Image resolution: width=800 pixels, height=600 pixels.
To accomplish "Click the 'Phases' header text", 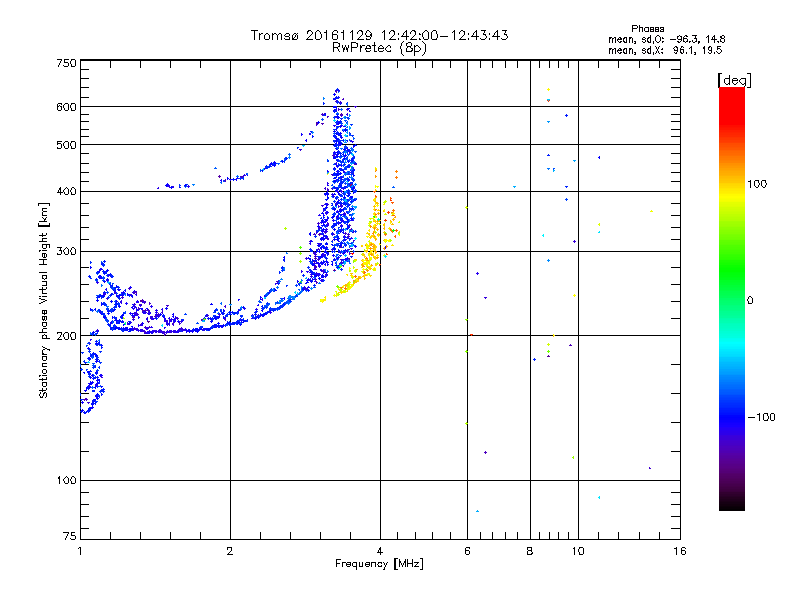I will point(647,29).
